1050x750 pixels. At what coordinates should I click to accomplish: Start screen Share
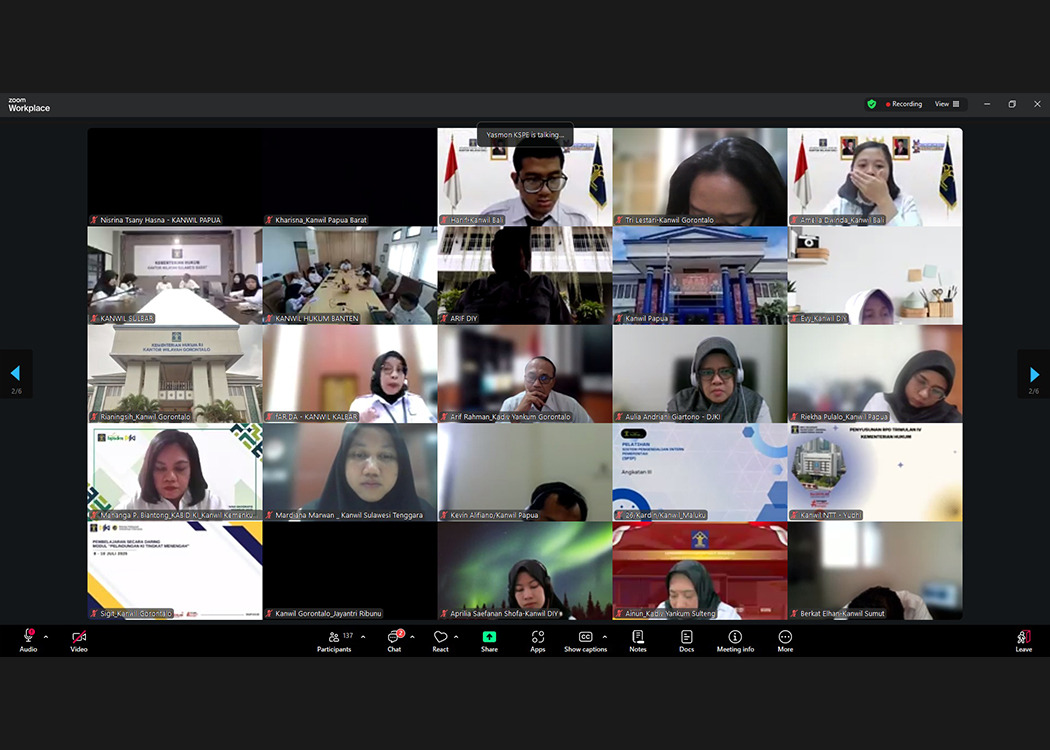[x=489, y=640]
